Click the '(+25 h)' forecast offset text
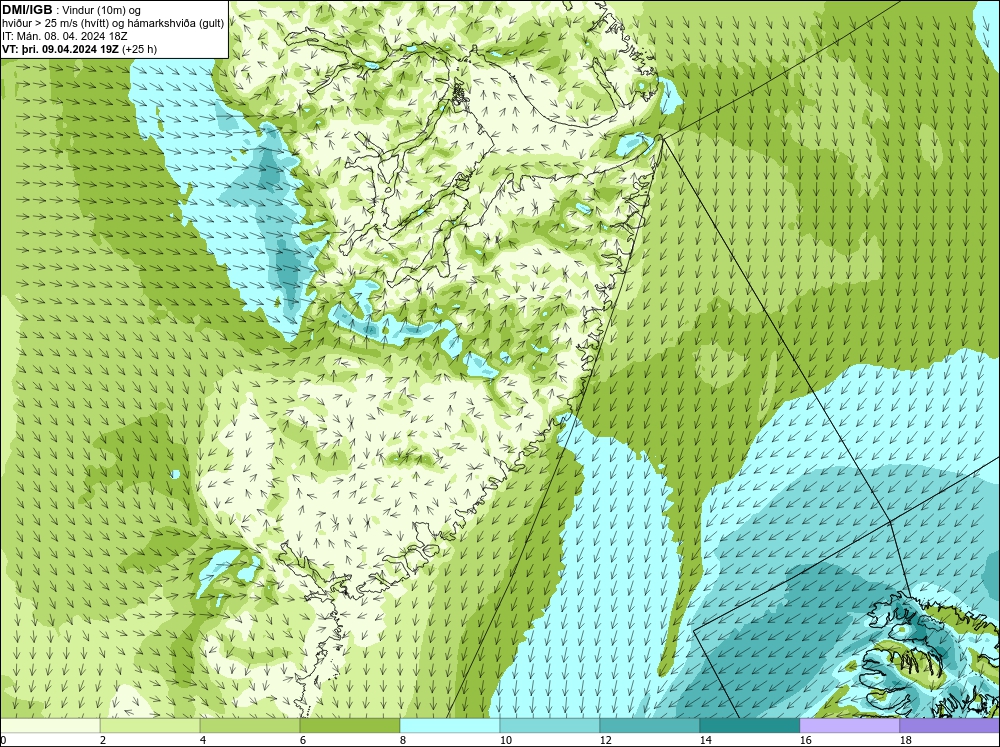 [x=139, y=49]
